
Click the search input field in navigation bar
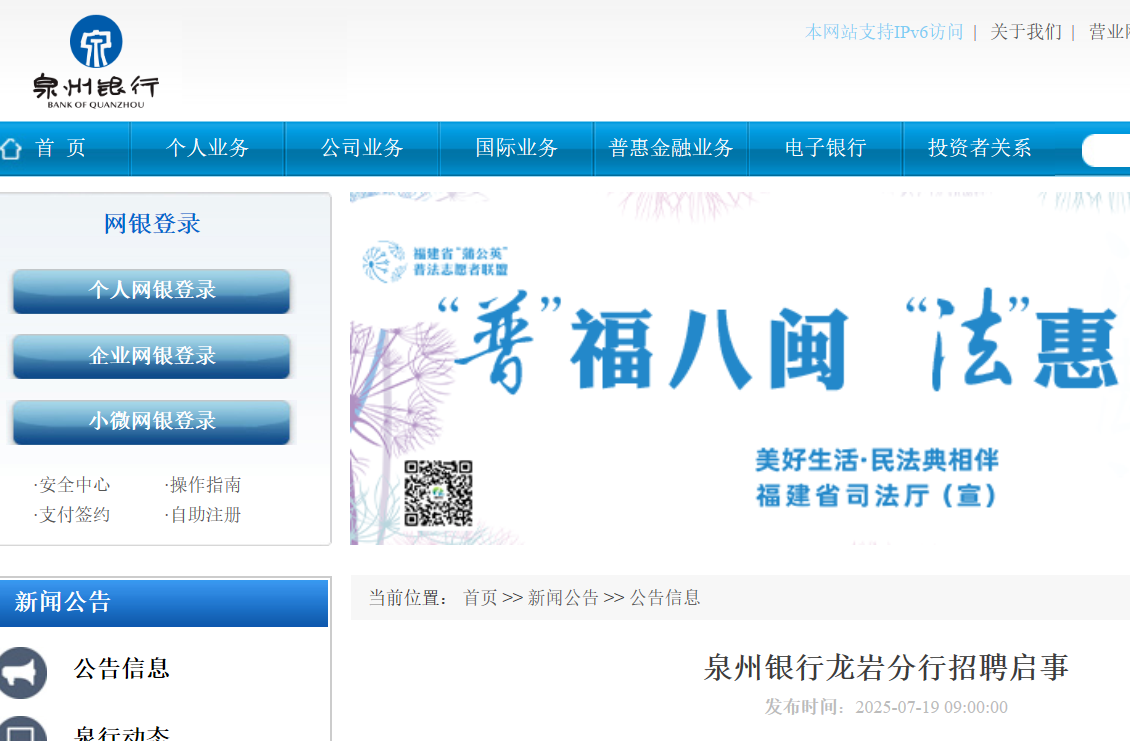click(x=1105, y=151)
